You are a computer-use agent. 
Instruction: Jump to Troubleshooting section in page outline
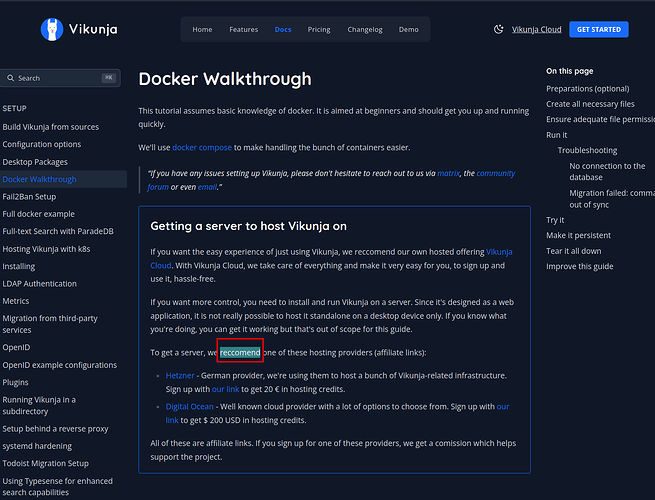tap(587, 150)
